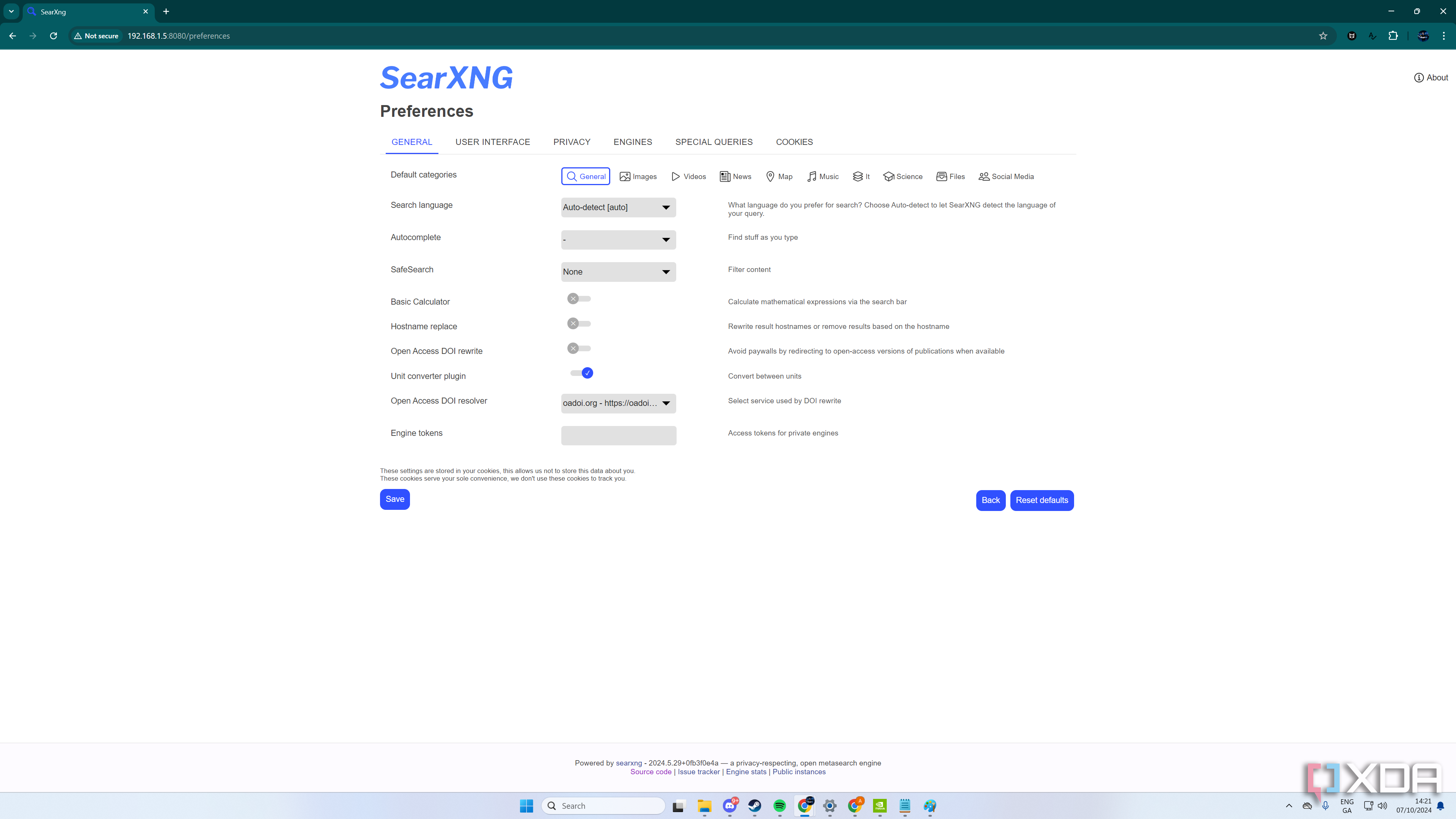Focus the Engine tokens input field
The width and height of the screenshot is (1456, 819).
click(618, 435)
